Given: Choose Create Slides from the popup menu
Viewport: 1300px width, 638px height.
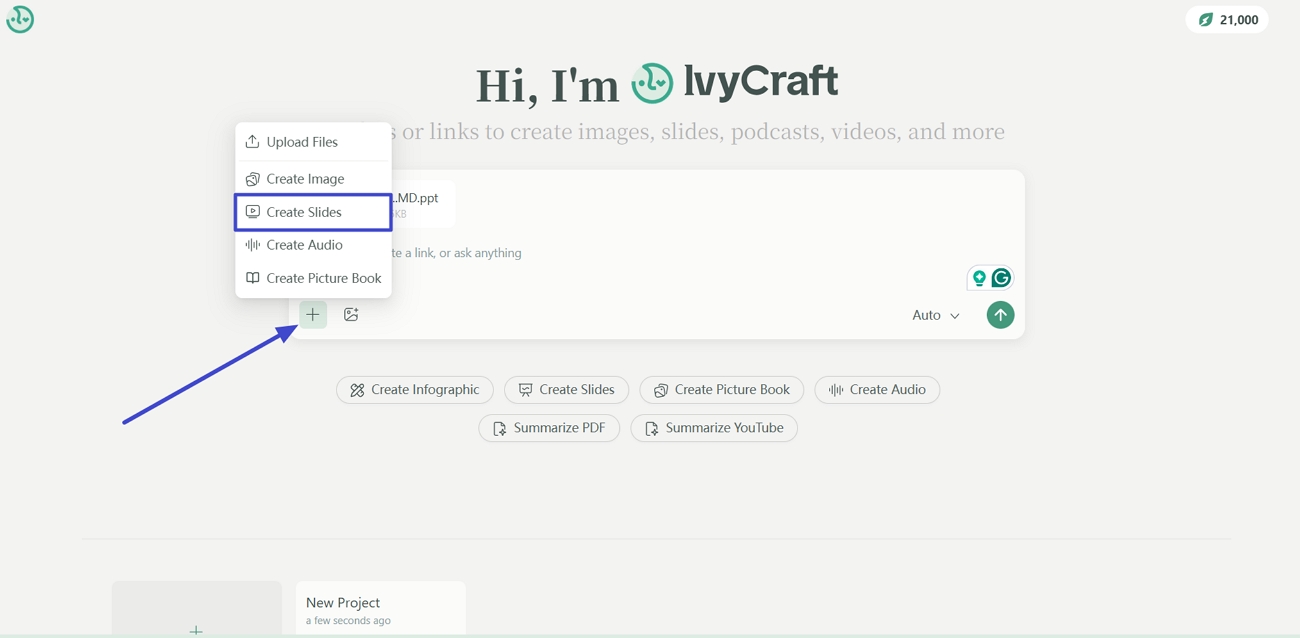Looking at the screenshot, I should [x=313, y=212].
